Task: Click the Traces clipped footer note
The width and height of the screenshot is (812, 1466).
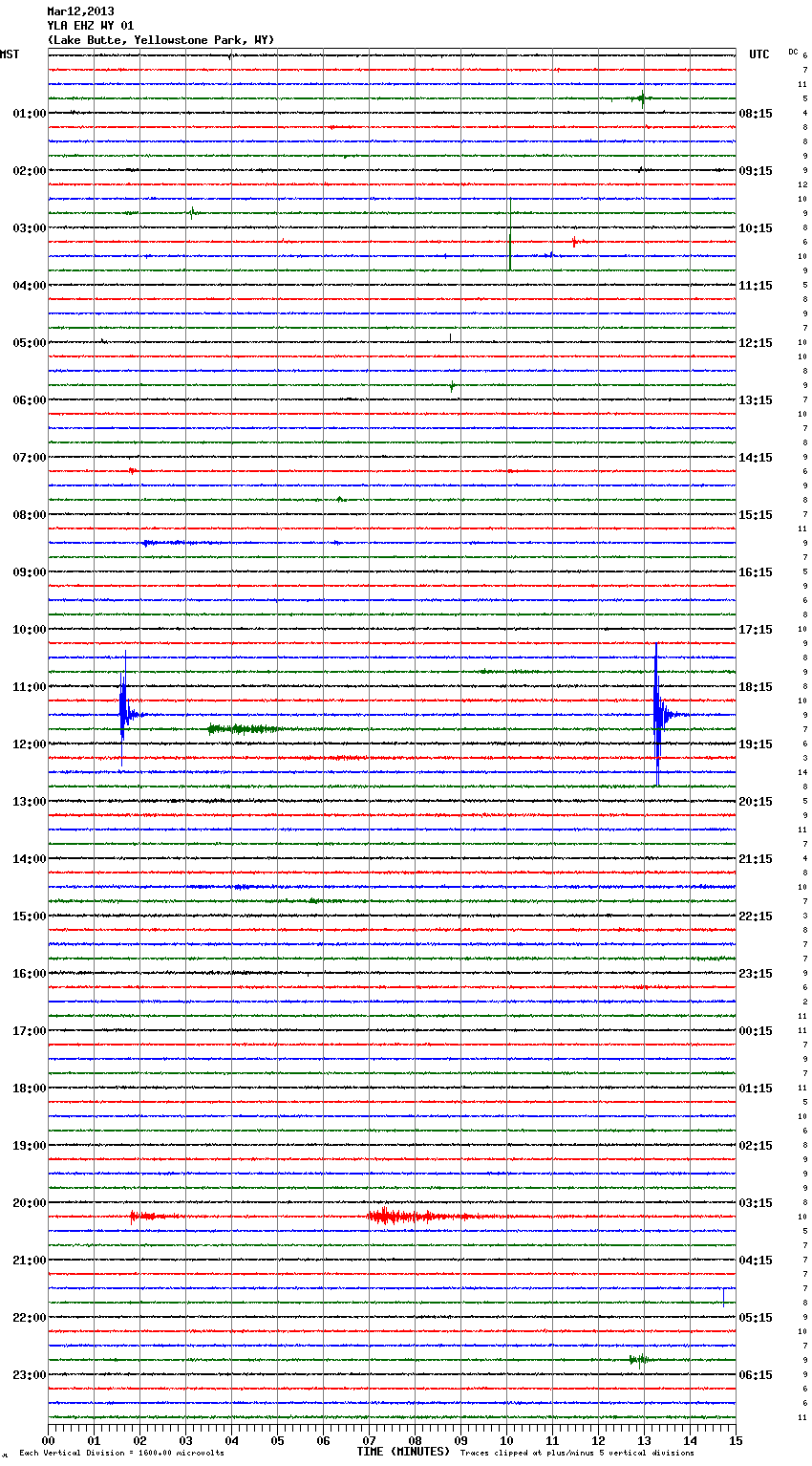Action: pyautogui.click(x=577, y=1454)
